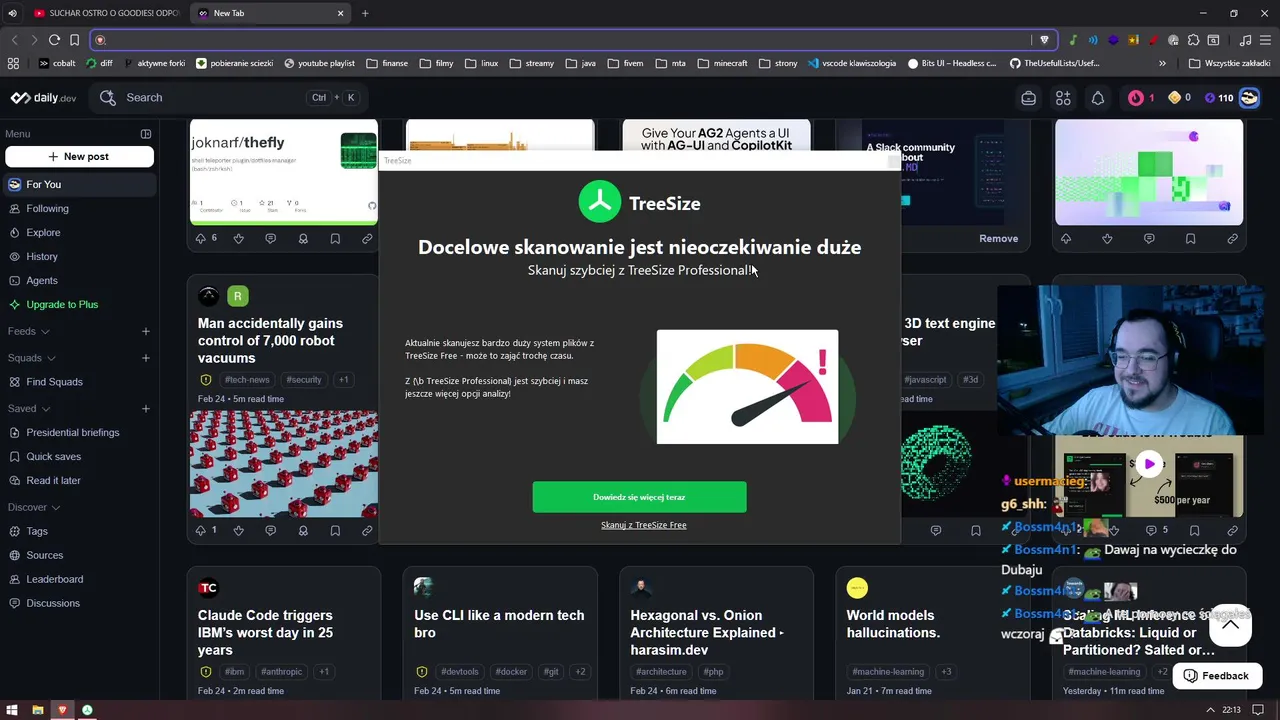Viewport: 1280px width, 720px height.
Task: Open the finanse bookmarks folder
Action: [387, 63]
